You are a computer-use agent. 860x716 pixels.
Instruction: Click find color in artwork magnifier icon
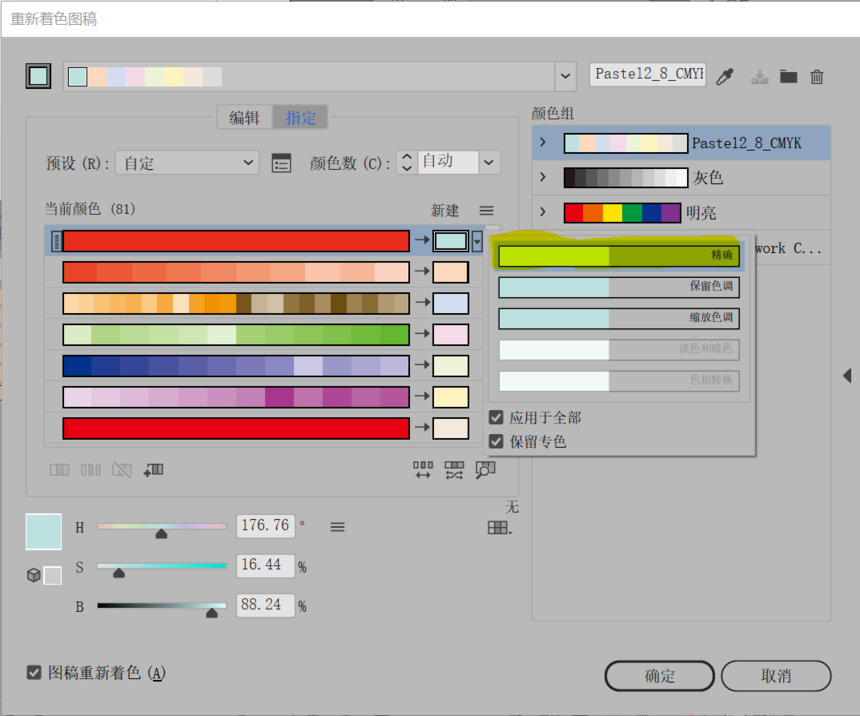point(485,470)
